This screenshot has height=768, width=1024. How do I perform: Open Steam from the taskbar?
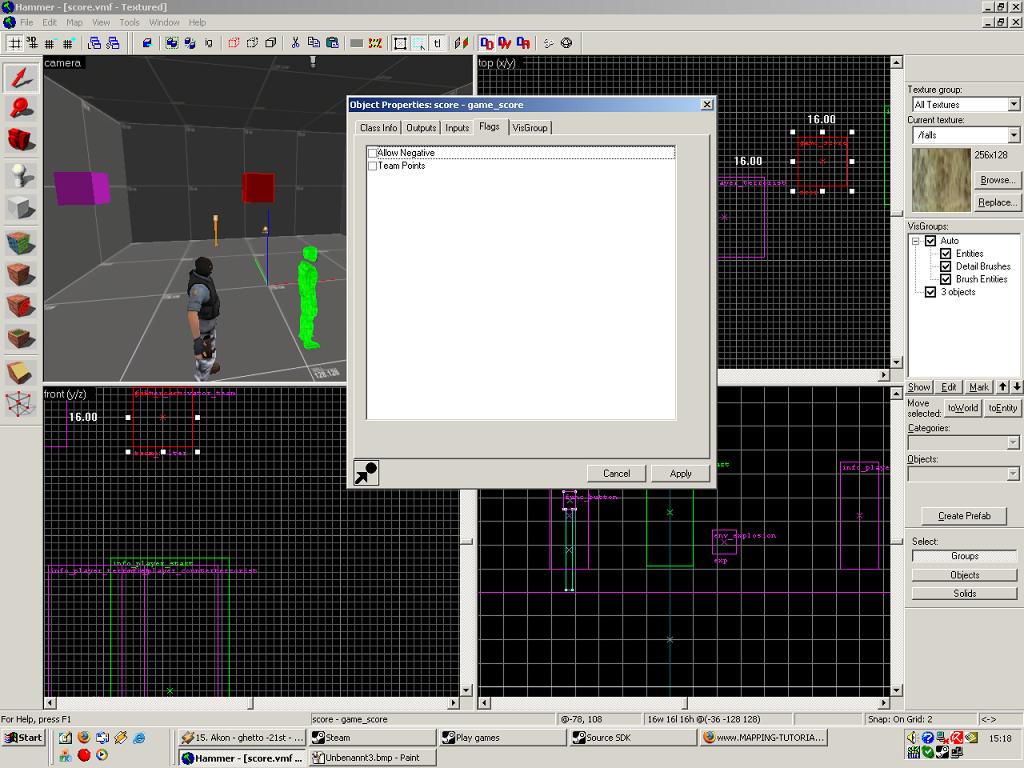click(x=373, y=738)
